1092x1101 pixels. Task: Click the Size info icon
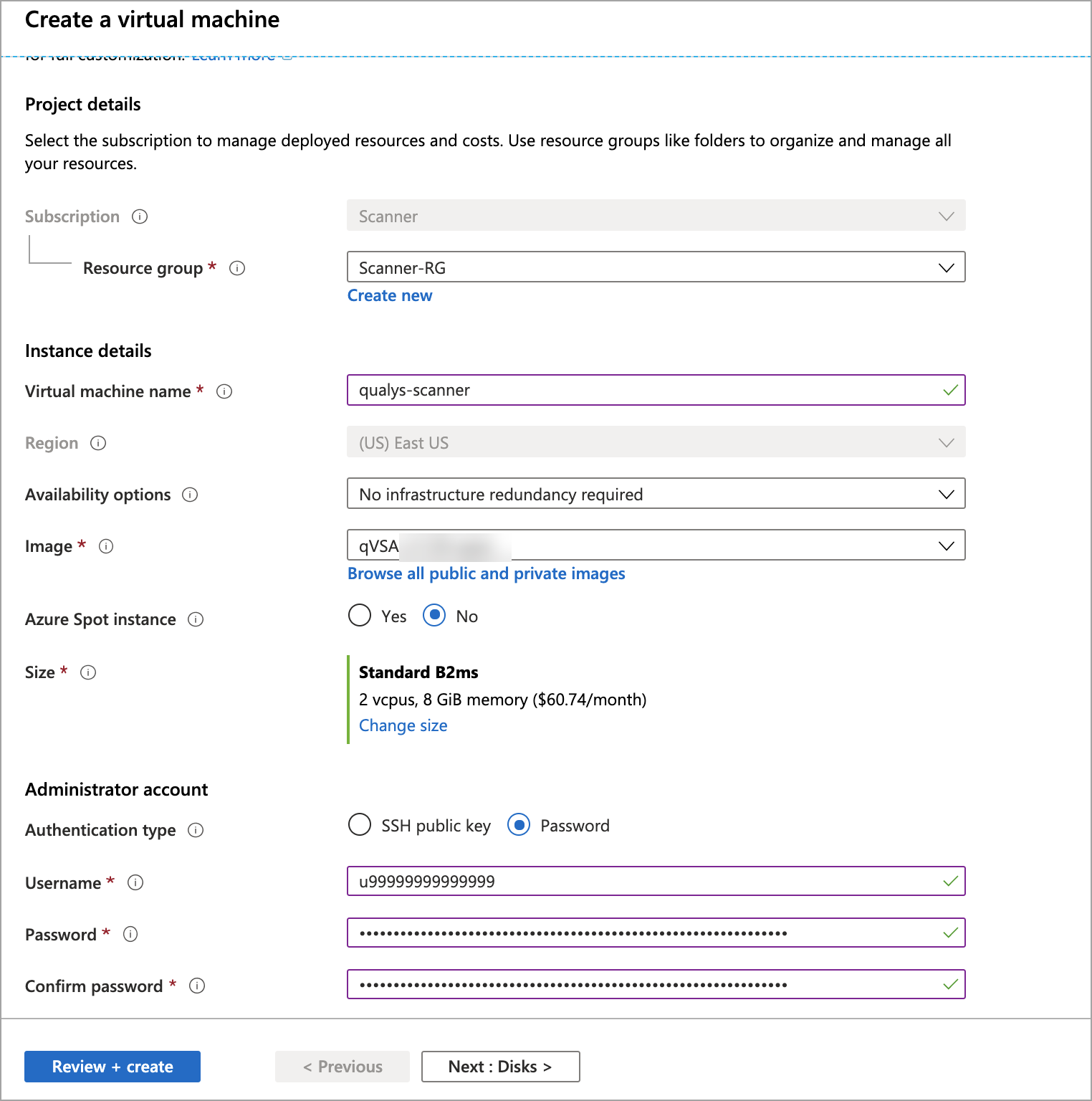click(88, 672)
